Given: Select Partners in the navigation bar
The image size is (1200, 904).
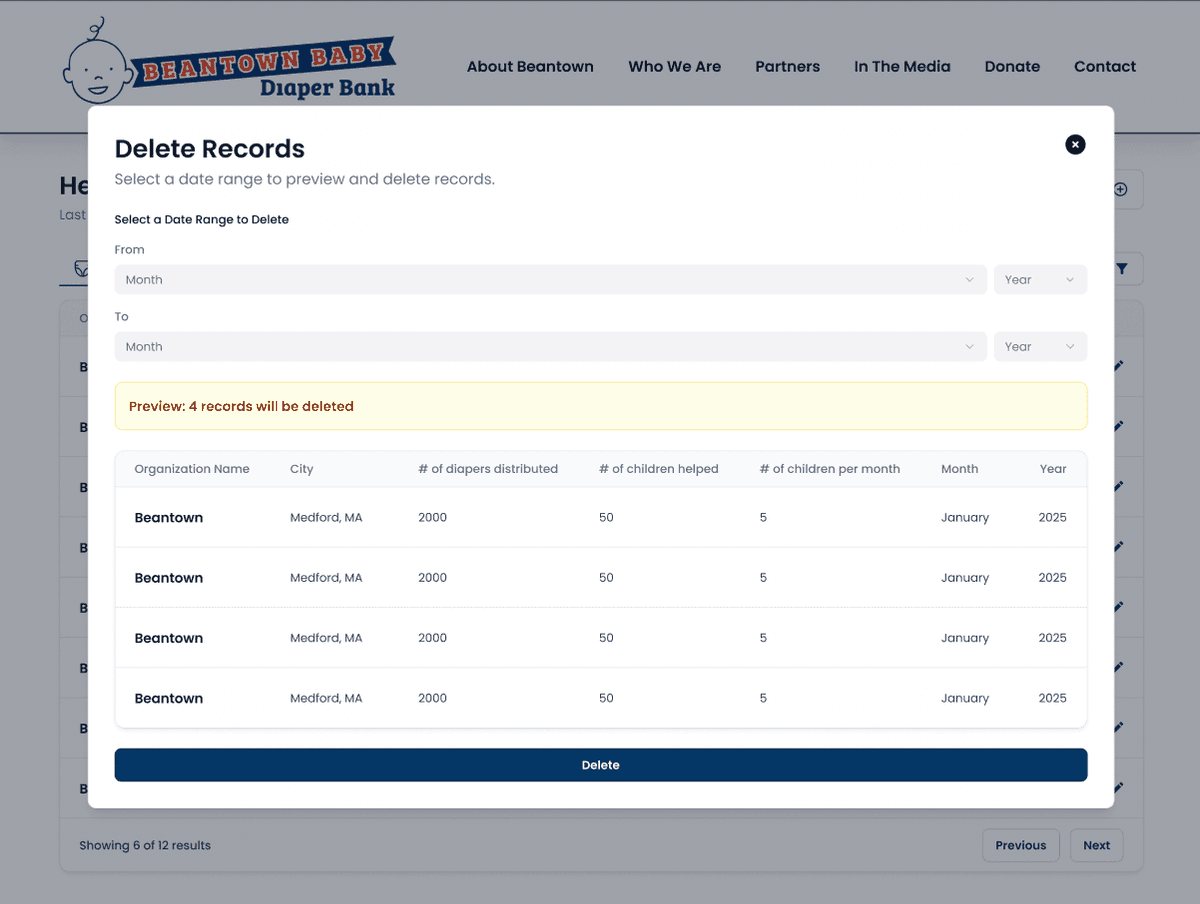Looking at the screenshot, I should pos(787,67).
